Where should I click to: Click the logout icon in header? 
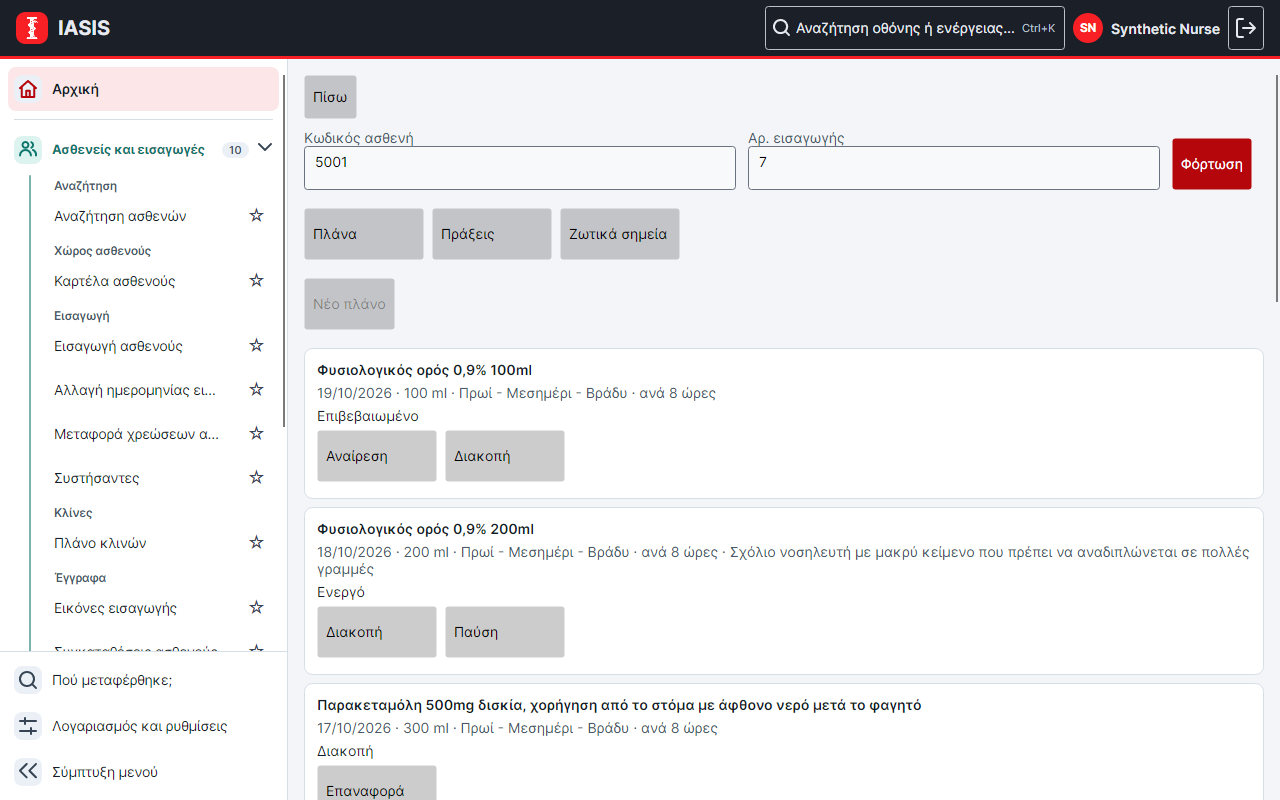(x=1245, y=28)
